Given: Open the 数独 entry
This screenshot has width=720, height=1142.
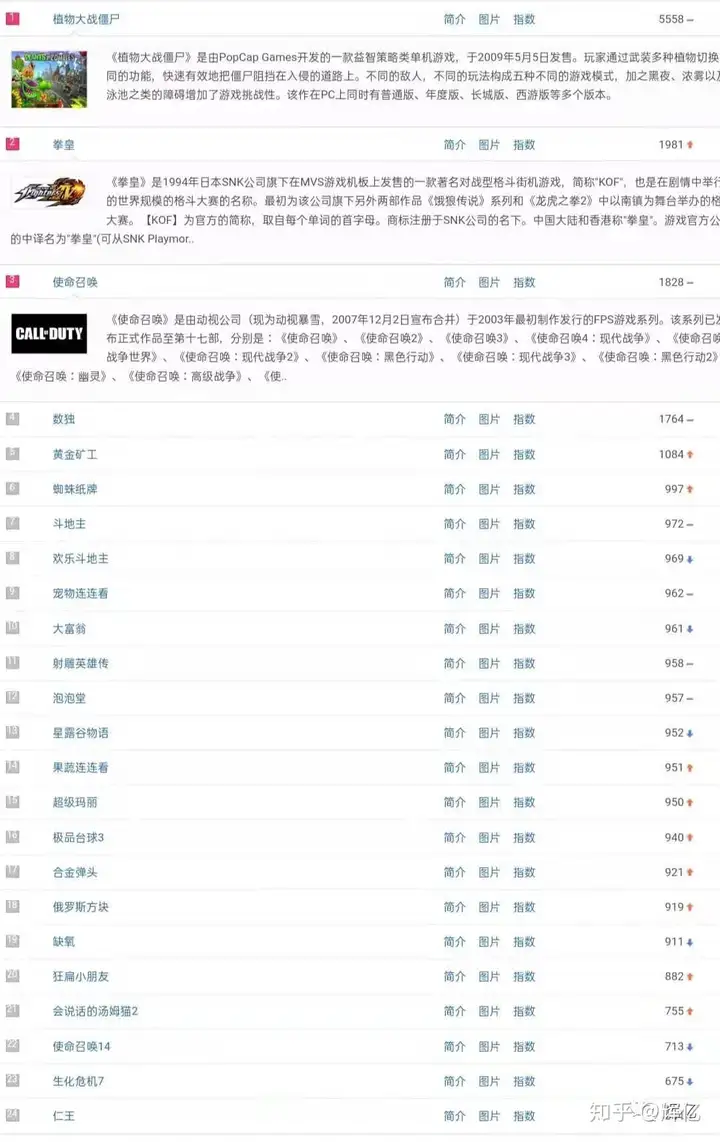Looking at the screenshot, I should (63, 419).
